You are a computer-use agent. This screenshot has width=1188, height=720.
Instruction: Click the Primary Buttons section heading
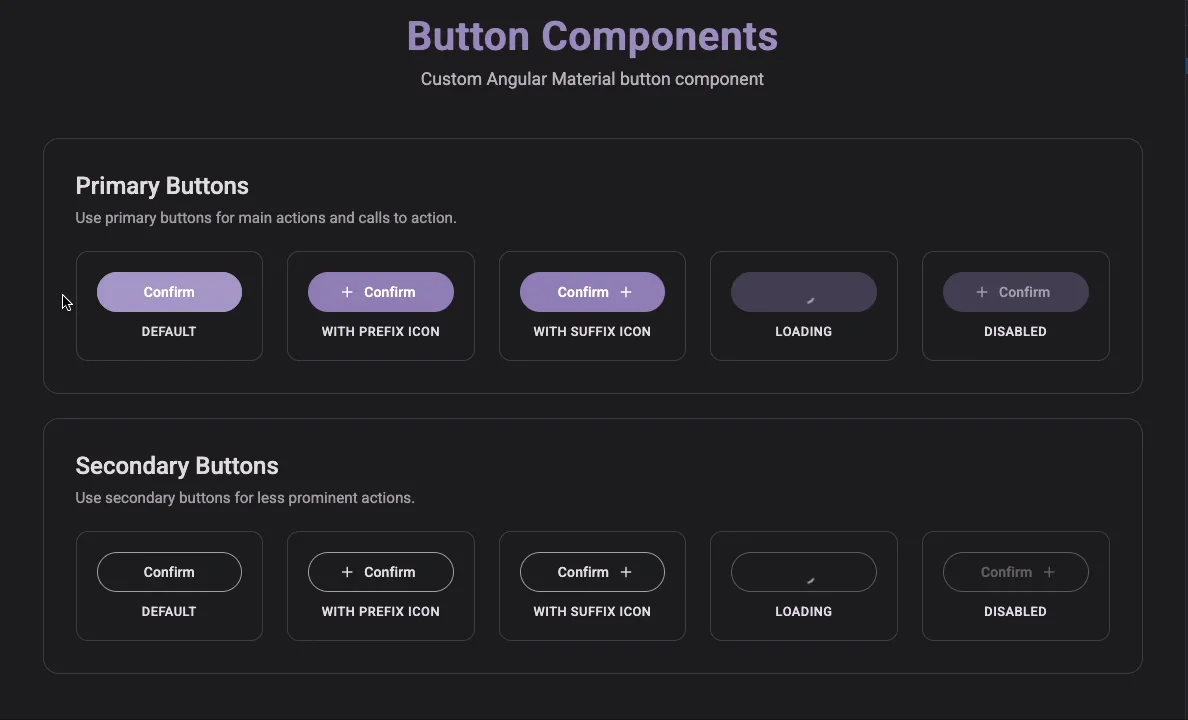coord(162,186)
